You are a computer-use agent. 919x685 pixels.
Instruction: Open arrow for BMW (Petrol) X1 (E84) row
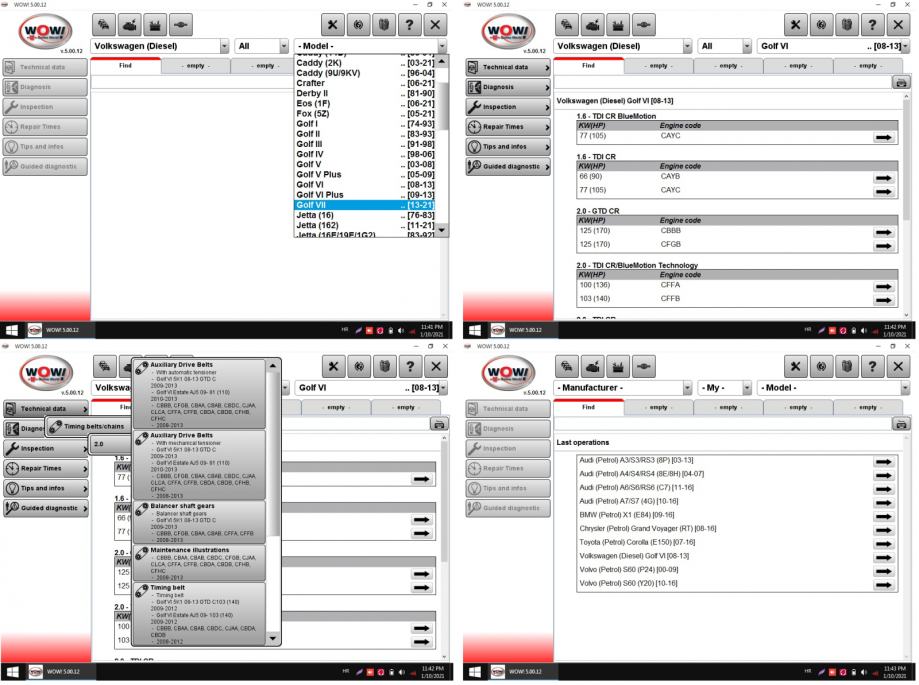point(883,516)
